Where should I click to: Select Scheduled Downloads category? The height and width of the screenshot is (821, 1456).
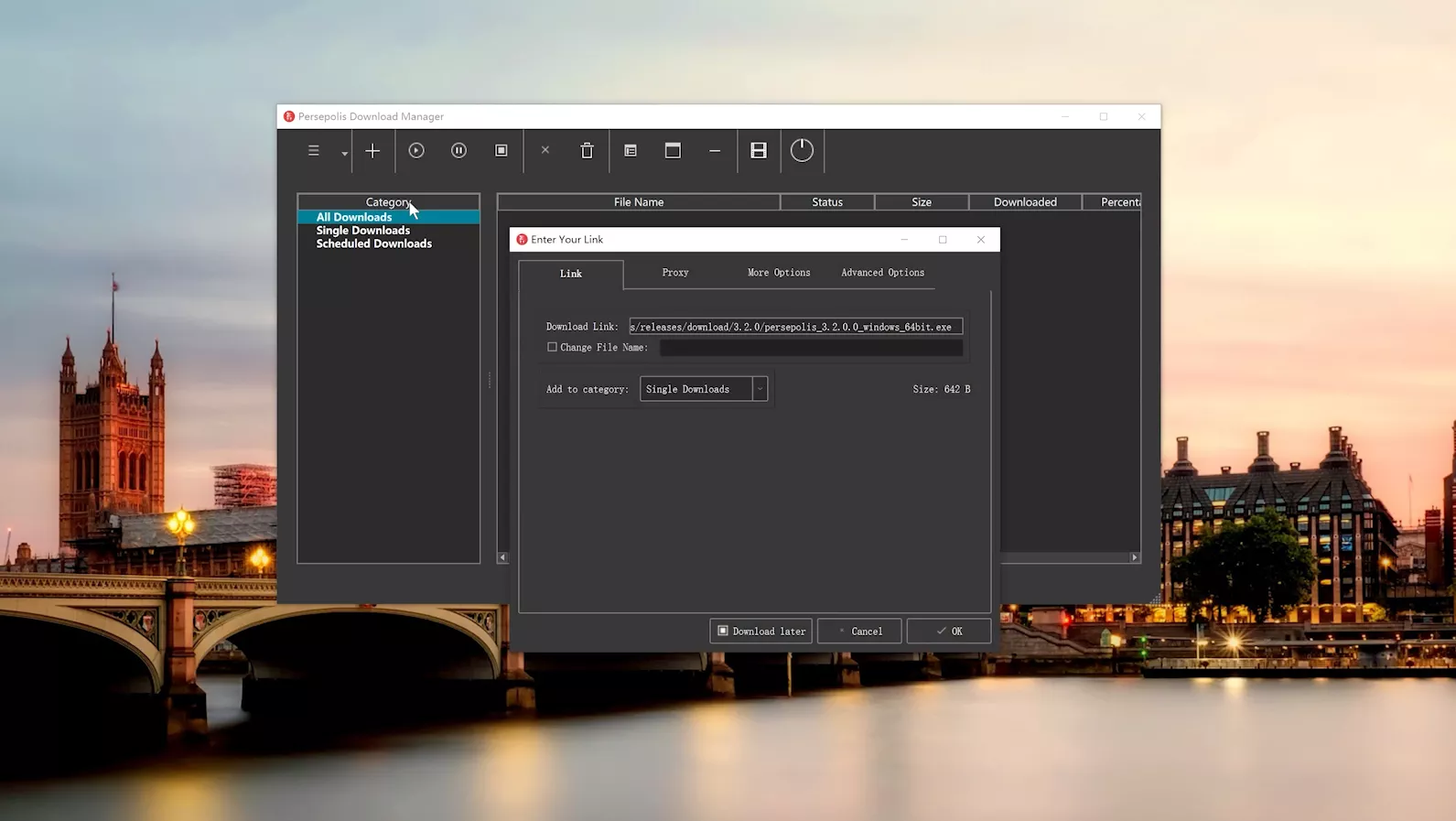pos(373,244)
